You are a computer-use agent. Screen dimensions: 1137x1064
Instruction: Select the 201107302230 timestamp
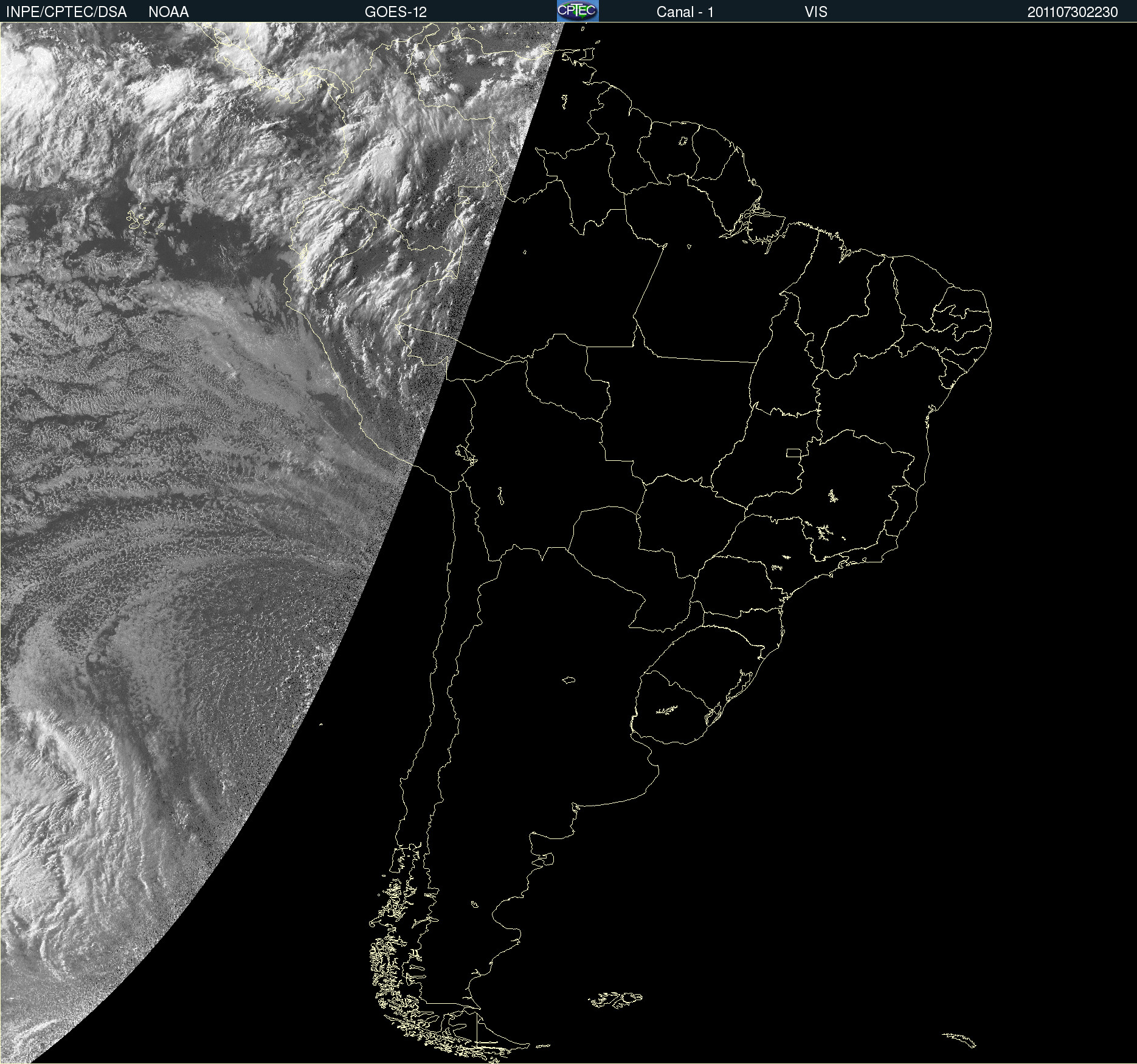(1073, 12)
